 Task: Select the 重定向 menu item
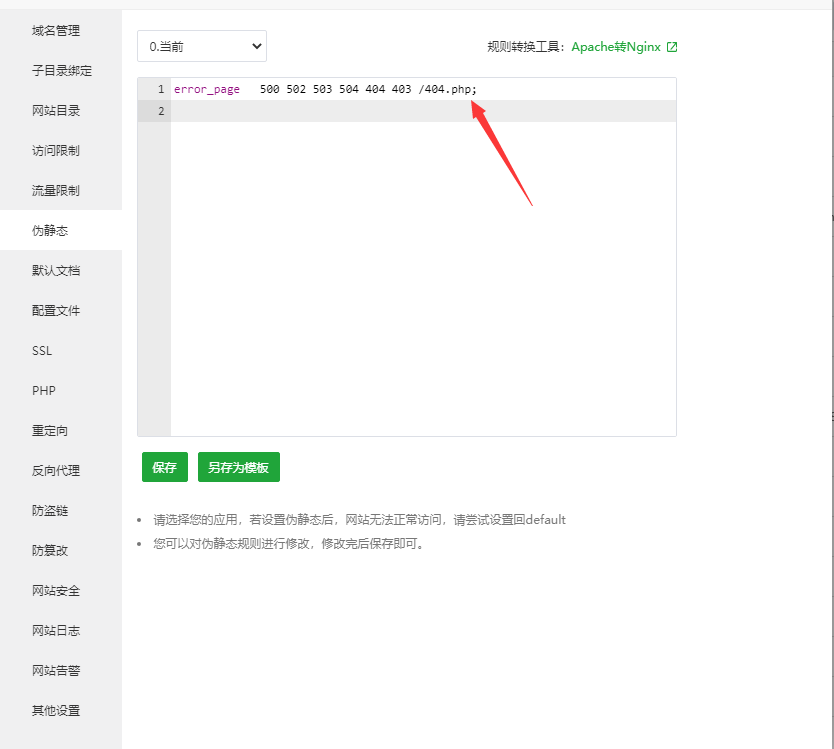[50, 431]
